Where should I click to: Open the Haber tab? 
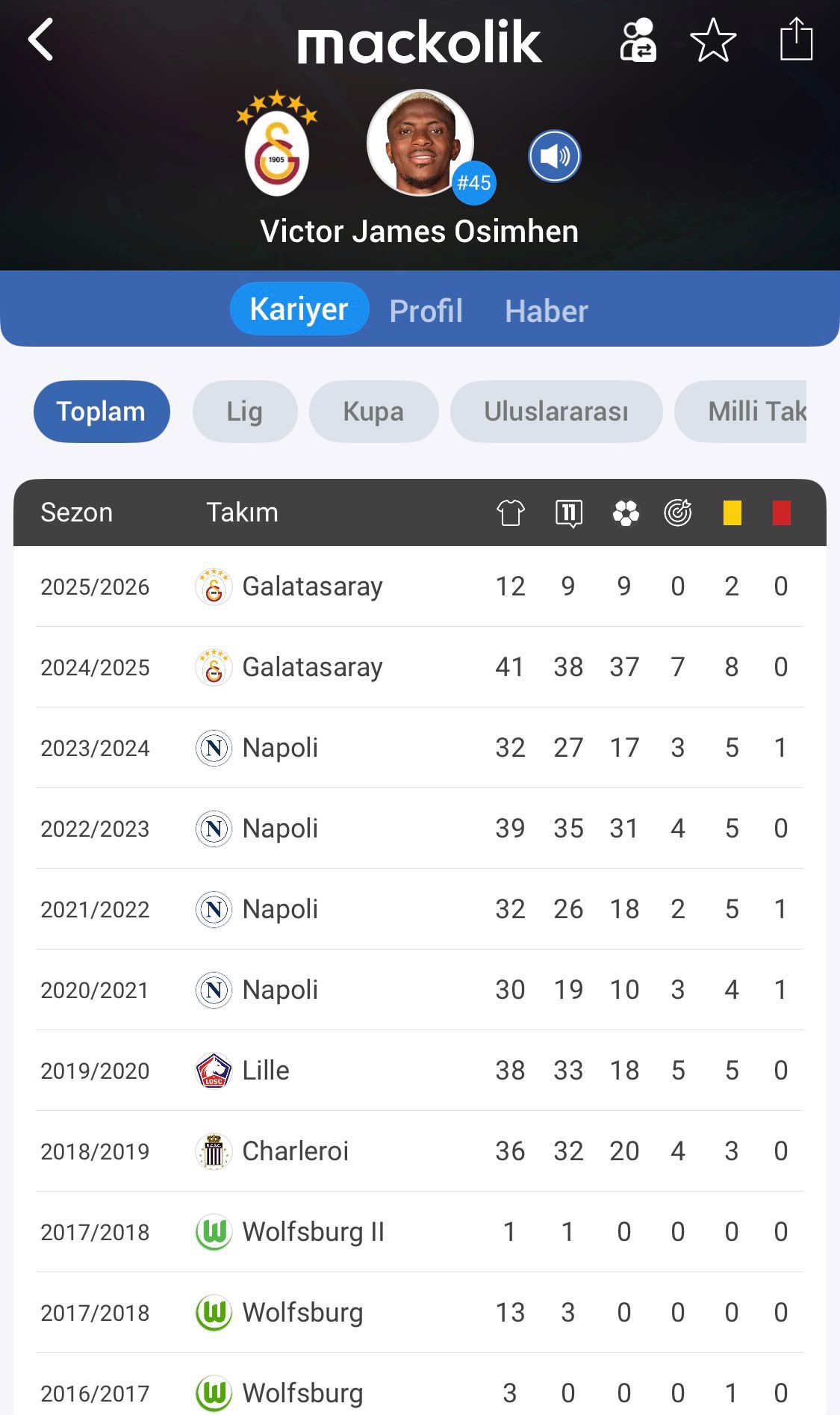pyautogui.click(x=546, y=311)
